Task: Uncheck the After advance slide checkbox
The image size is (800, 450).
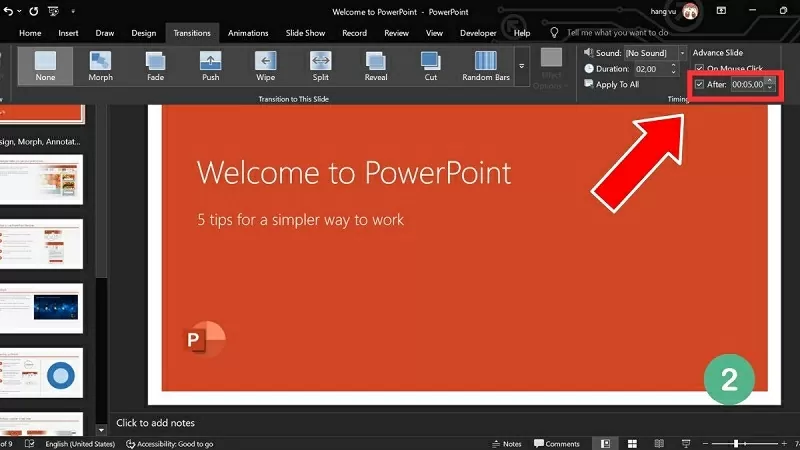Action: click(699, 85)
